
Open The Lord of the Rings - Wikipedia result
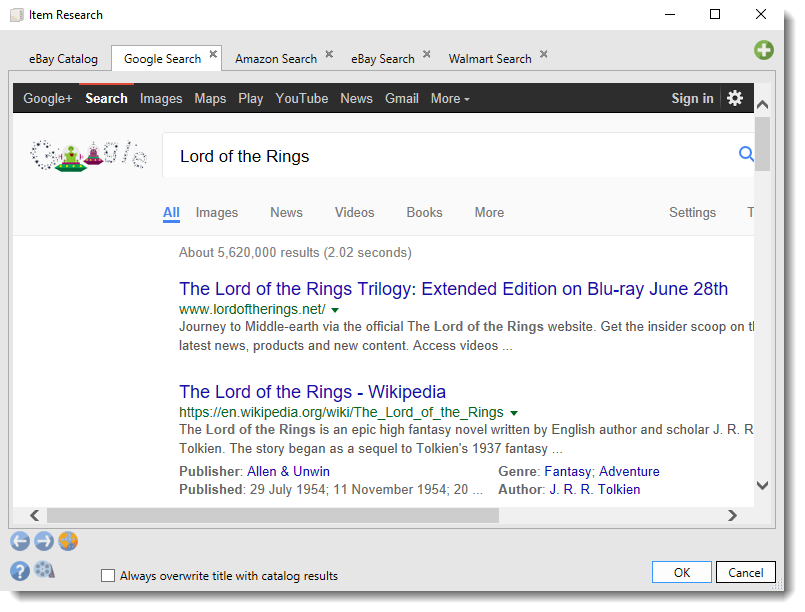312,392
